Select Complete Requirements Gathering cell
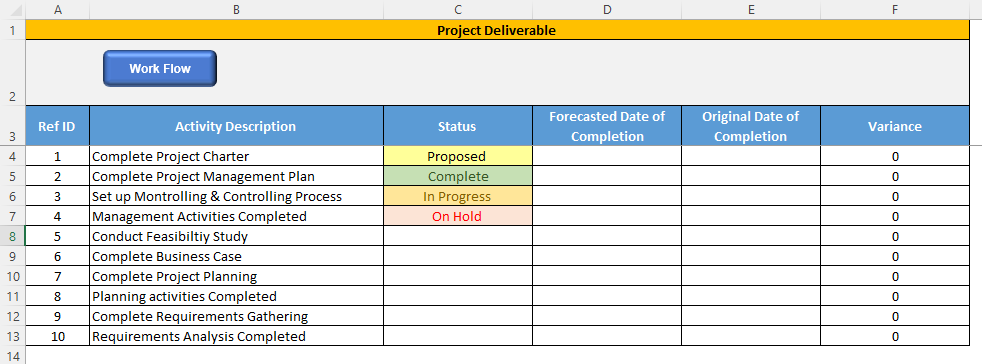The width and height of the screenshot is (982, 364). pyautogui.click(x=236, y=316)
